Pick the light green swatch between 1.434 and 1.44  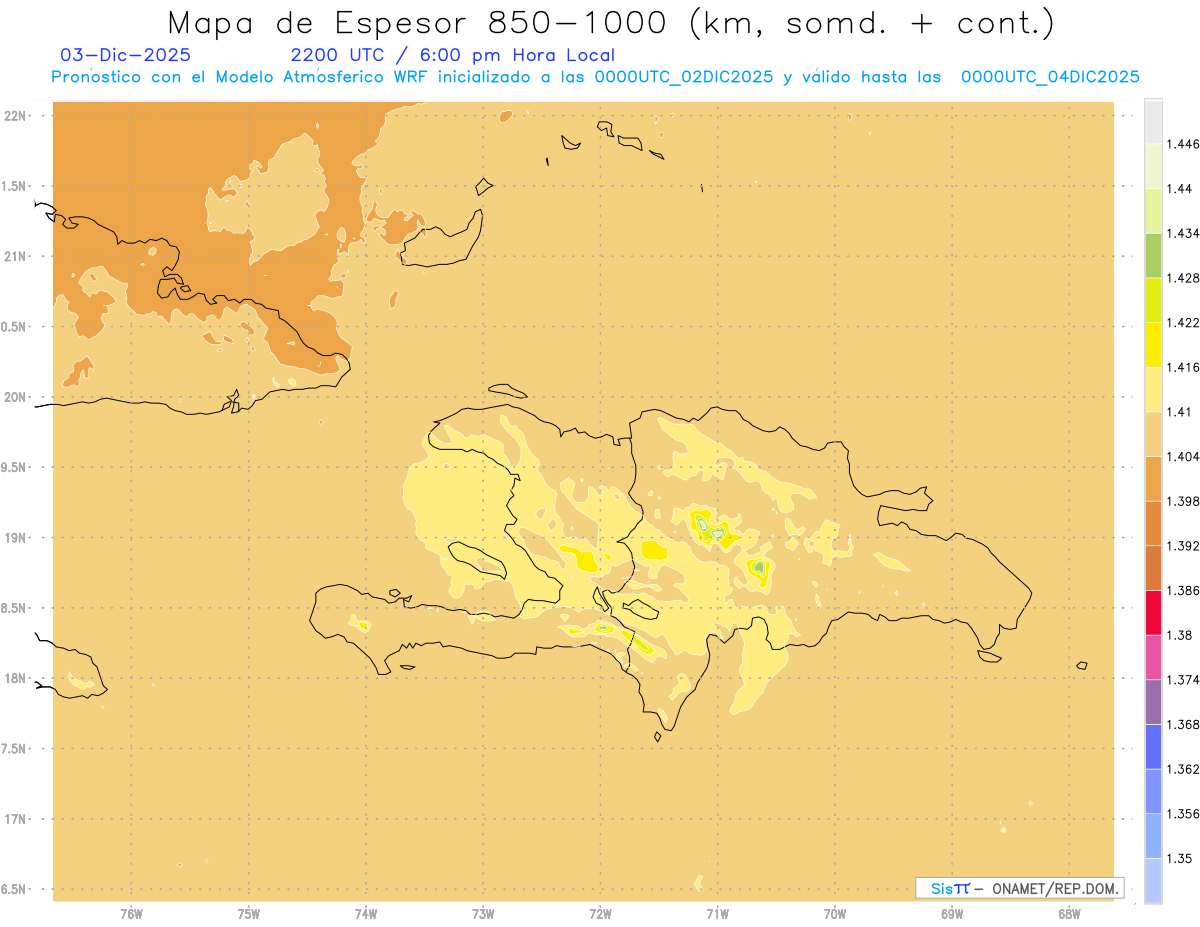click(1153, 210)
